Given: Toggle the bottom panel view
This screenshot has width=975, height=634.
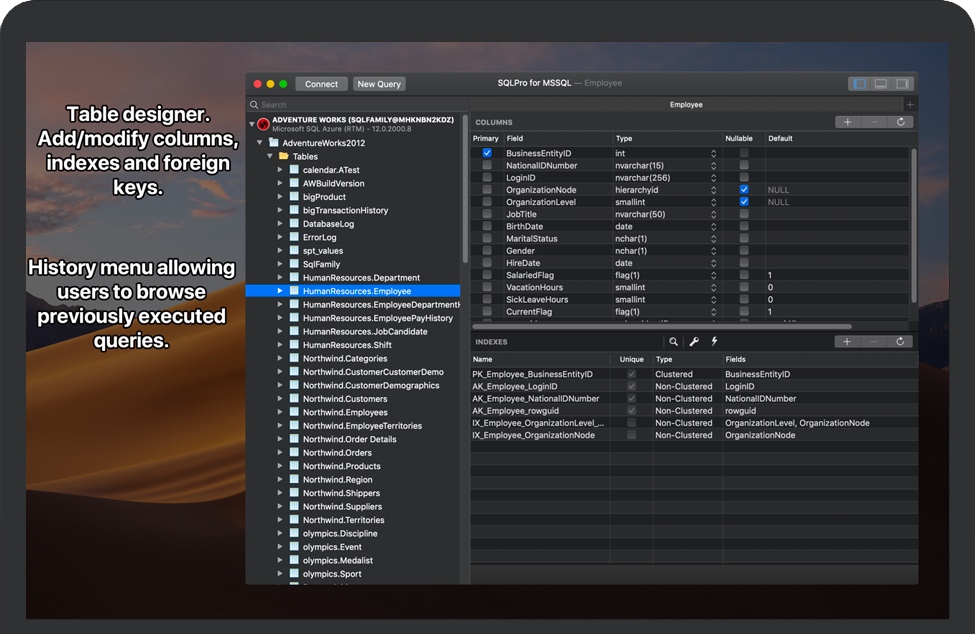Looking at the screenshot, I should pos(881,84).
